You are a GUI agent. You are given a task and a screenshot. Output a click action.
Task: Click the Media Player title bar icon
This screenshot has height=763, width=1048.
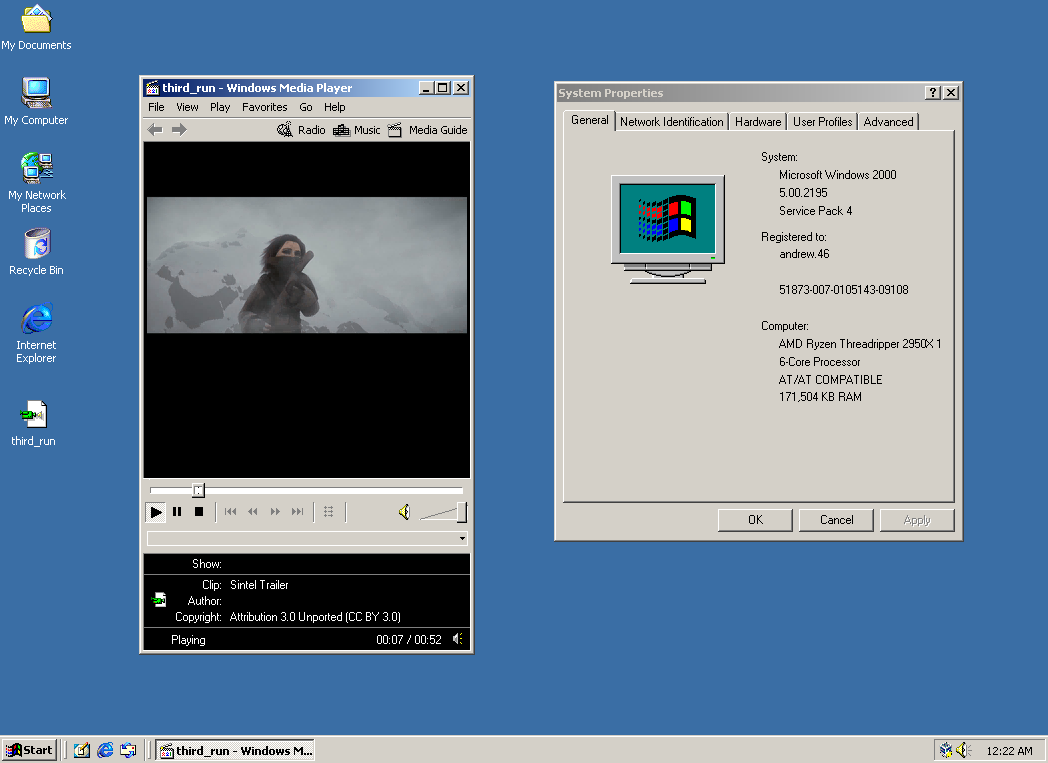pyautogui.click(x=152, y=88)
